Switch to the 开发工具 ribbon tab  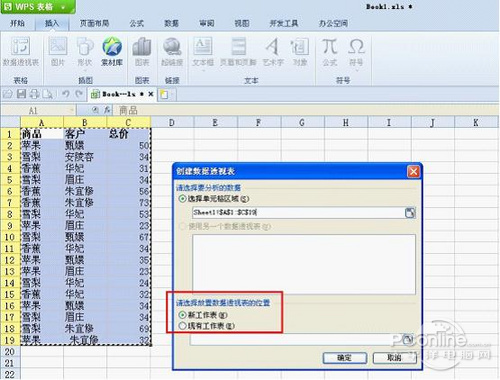pos(284,23)
